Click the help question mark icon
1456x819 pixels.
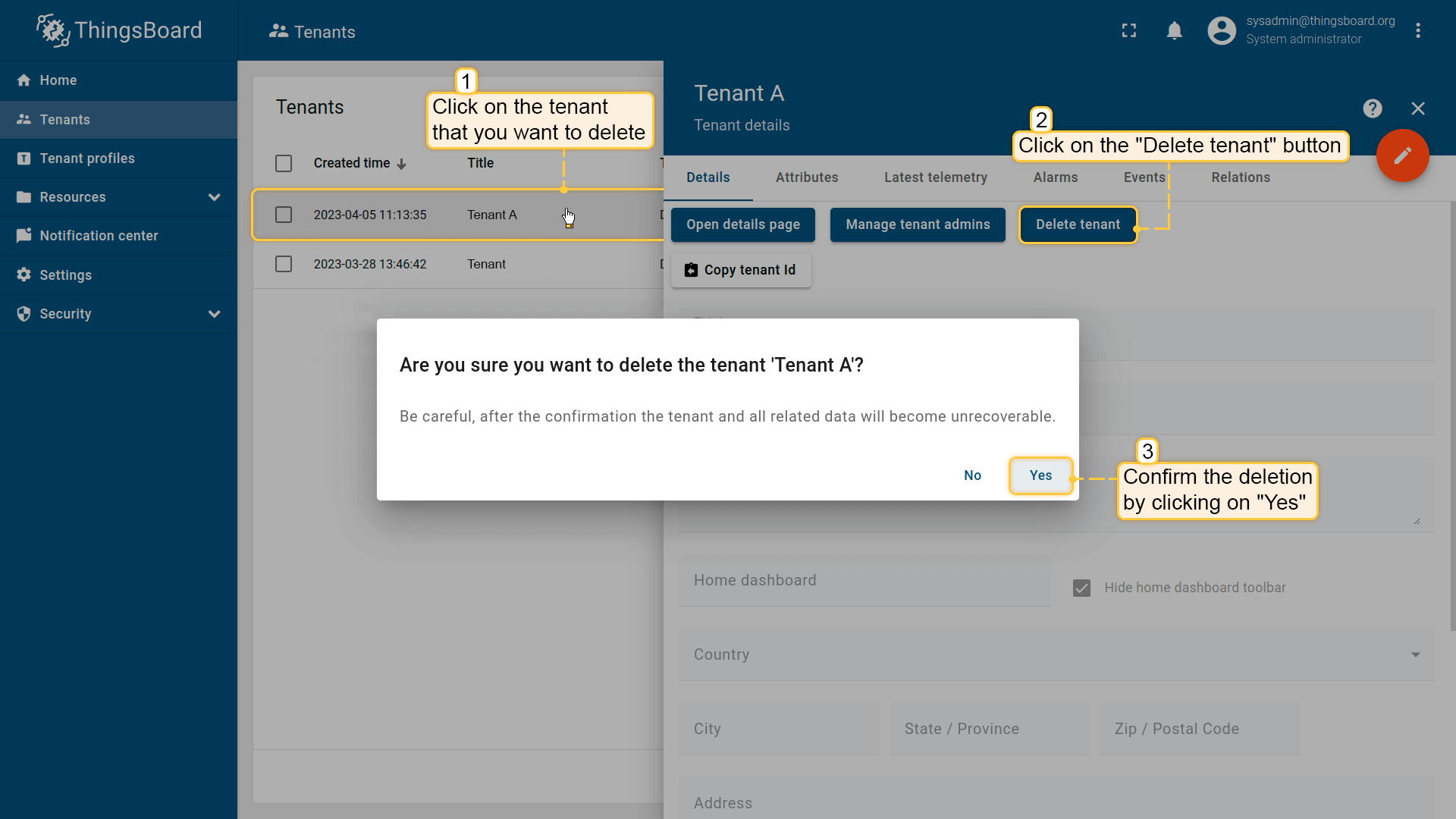point(1372,108)
